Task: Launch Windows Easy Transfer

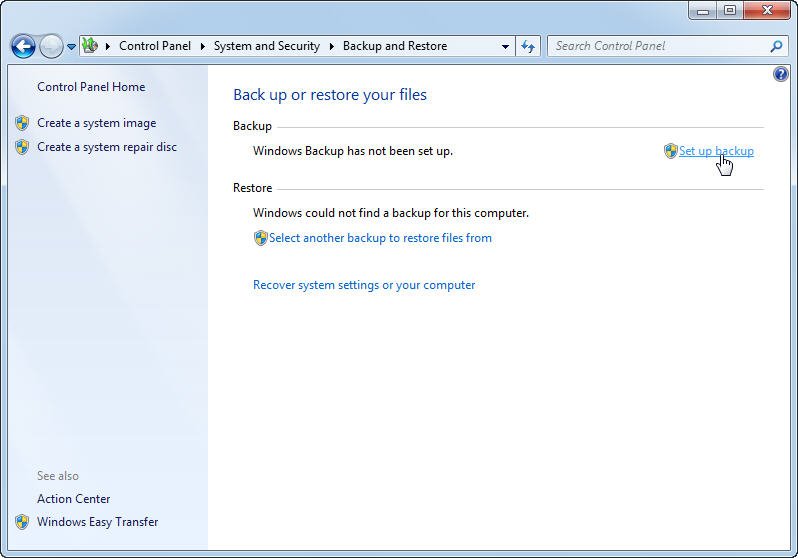Action: [x=97, y=522]
